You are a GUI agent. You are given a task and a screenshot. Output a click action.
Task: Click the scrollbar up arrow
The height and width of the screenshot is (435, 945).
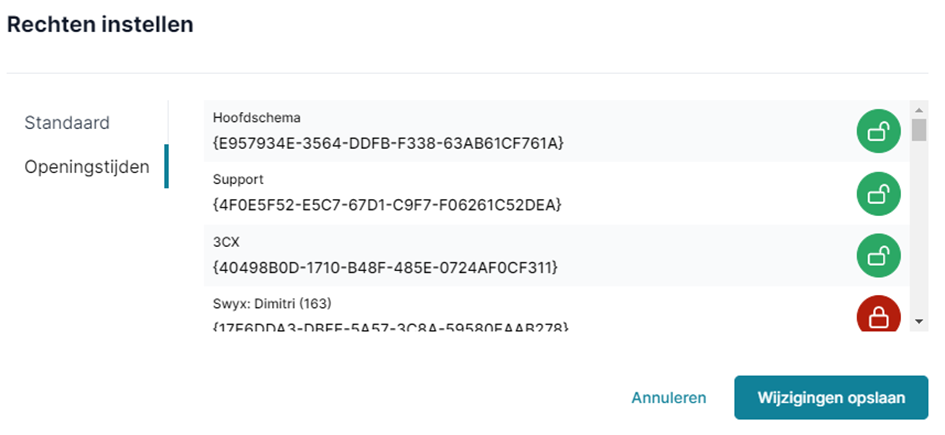tap(919, 110)
